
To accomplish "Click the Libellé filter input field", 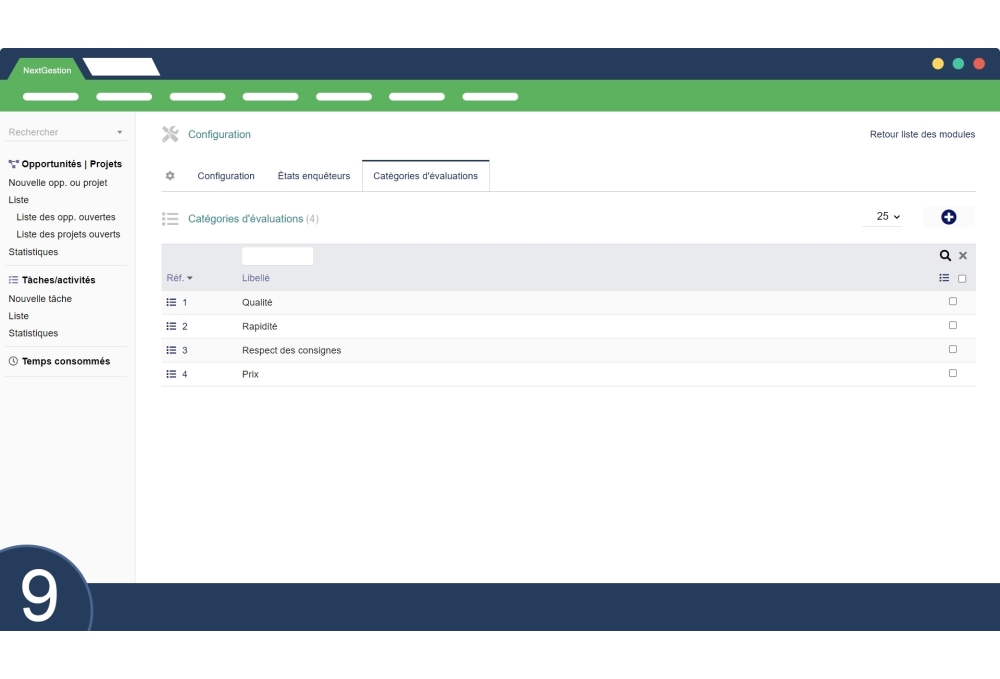I will [277, 256].
